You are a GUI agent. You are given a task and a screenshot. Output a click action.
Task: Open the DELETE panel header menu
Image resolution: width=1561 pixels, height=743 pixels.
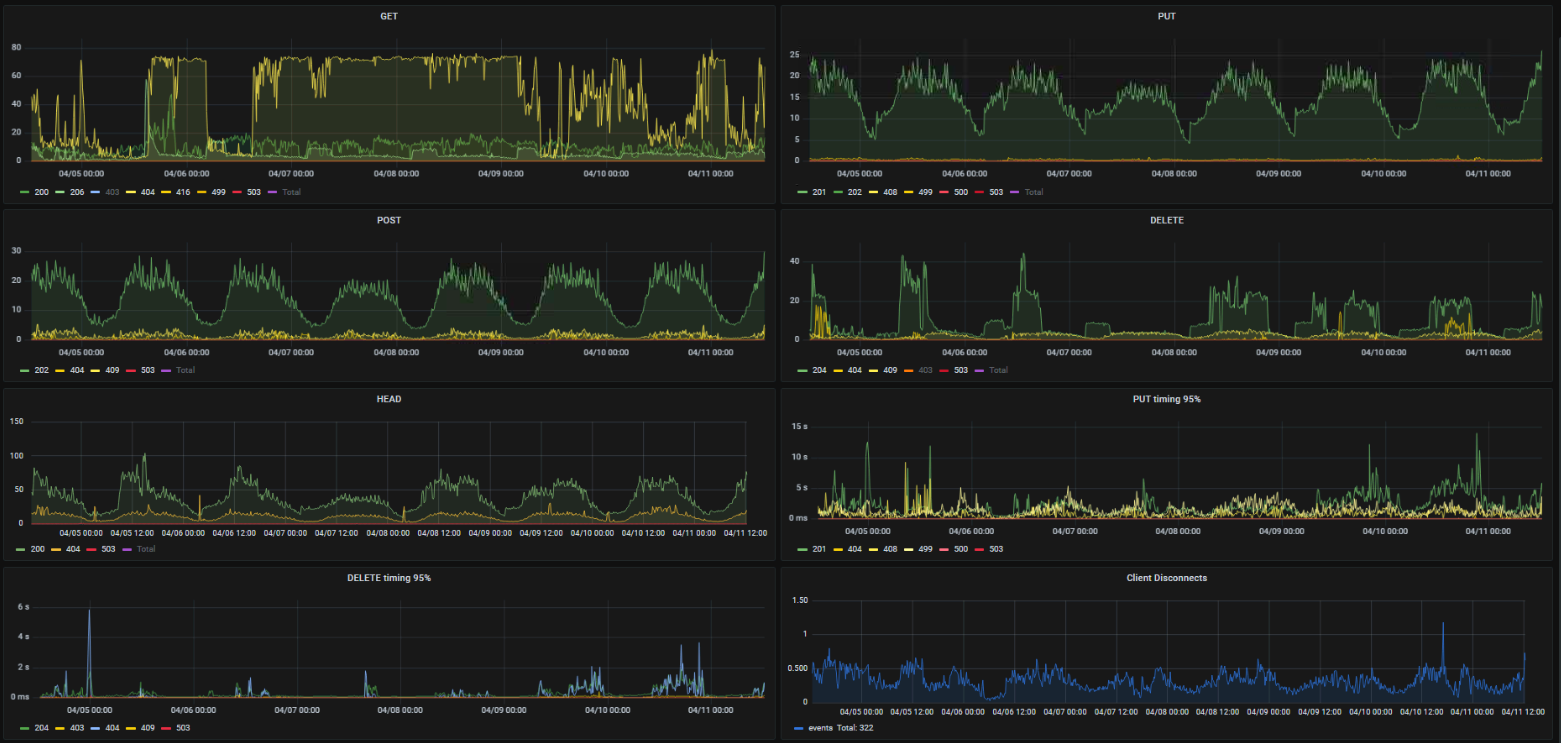coord(1166,220)
